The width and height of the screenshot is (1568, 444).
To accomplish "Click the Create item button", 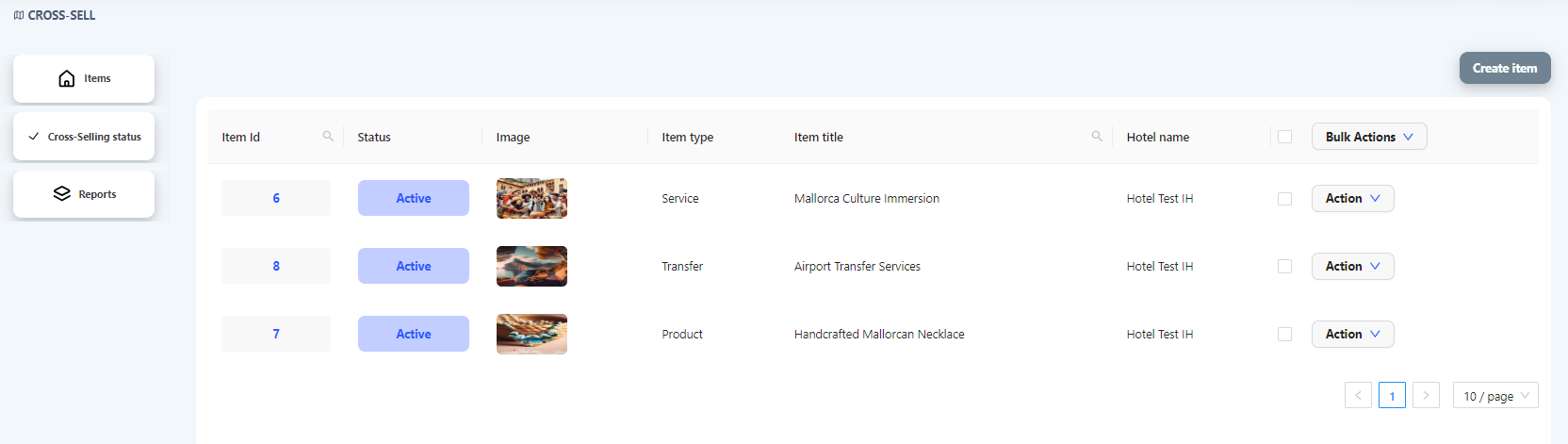I will click(1505, 68).
